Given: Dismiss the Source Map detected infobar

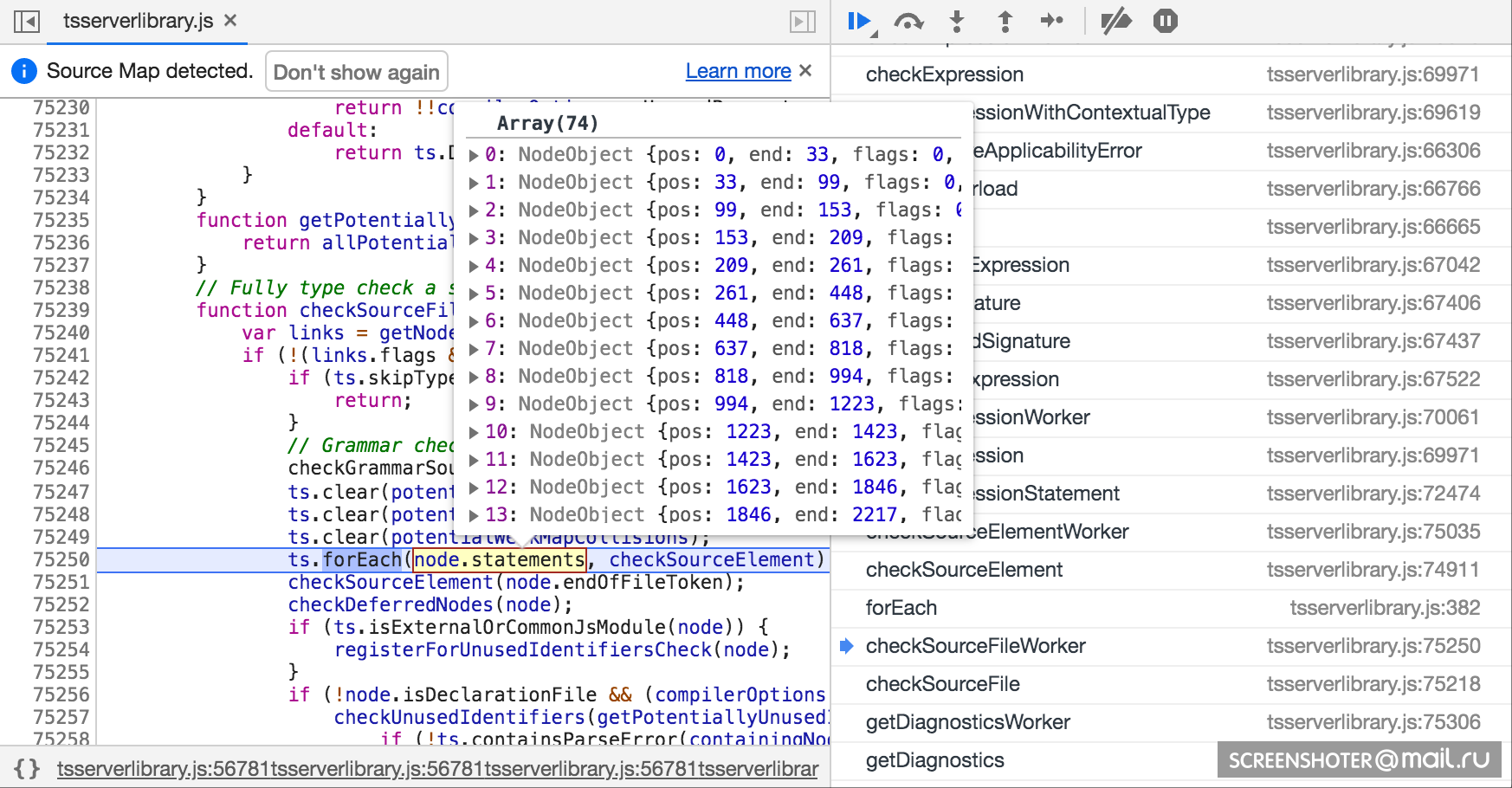Looking at the screenshot, I should coord(805,70).
